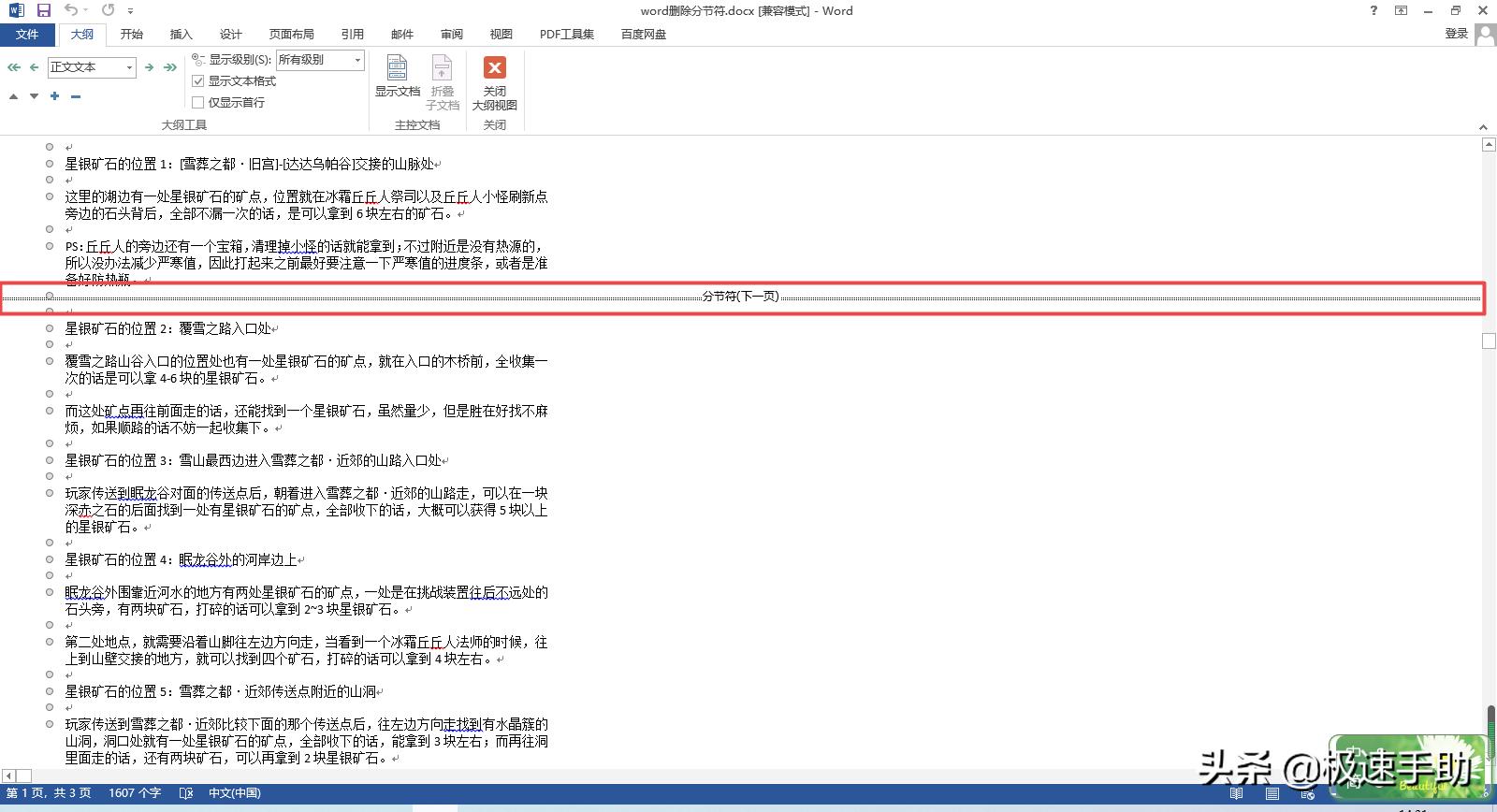The height and width of the screenshot is (812, 1497).
Task: Expand outline item with plus icon
Action: 55,96
